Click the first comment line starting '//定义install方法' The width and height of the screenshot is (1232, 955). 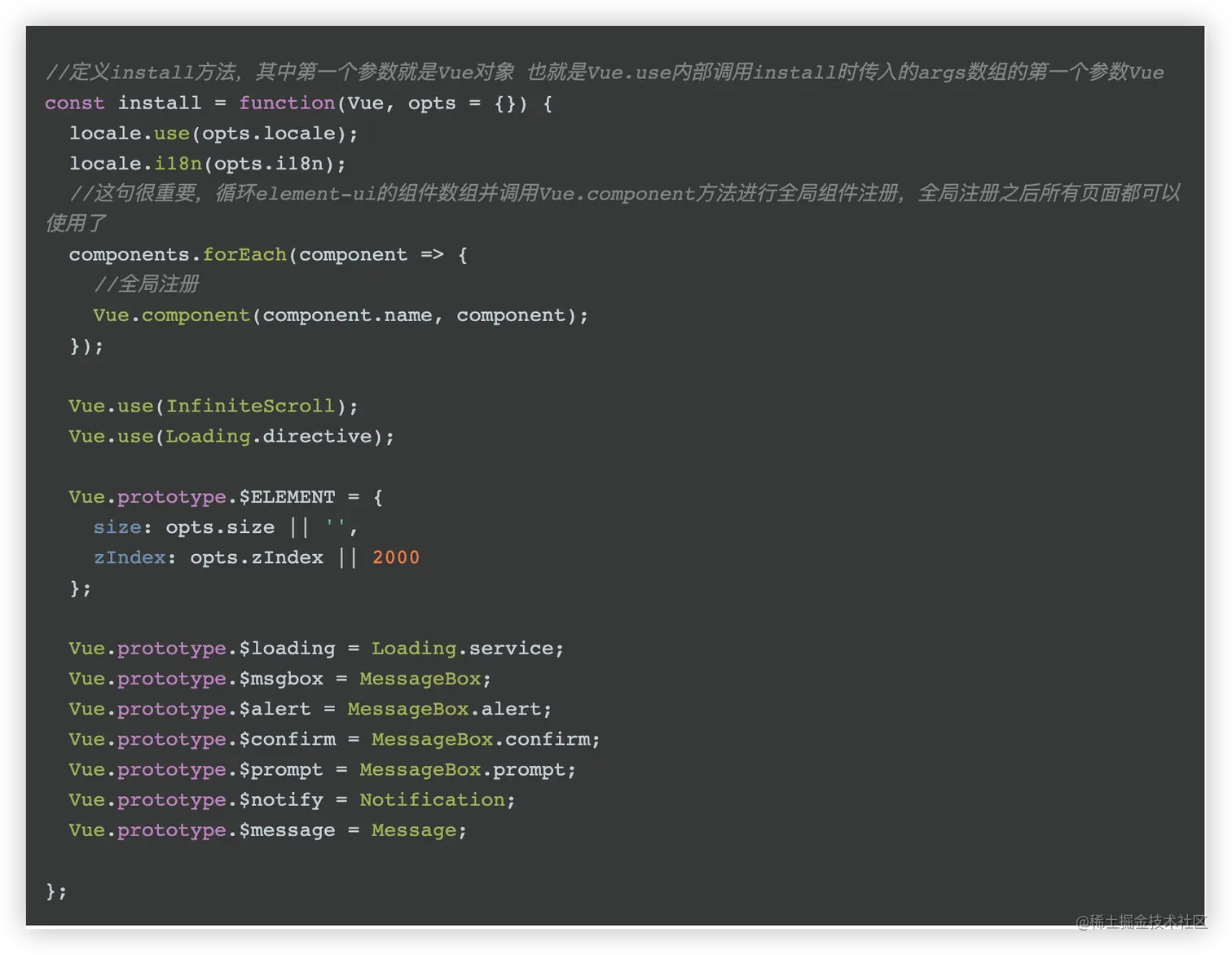(605, 73)
